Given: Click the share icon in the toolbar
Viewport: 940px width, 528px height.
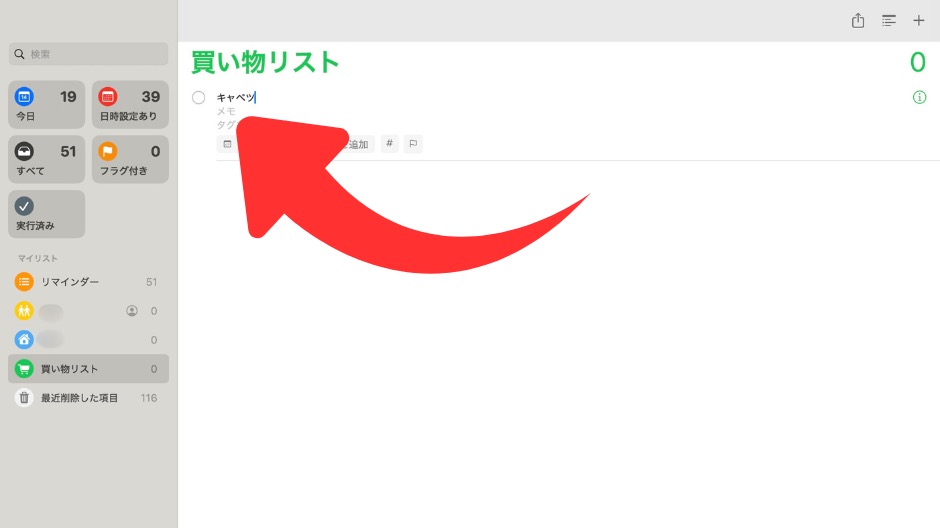Looking at the screenshot, I should pos(858,20).
